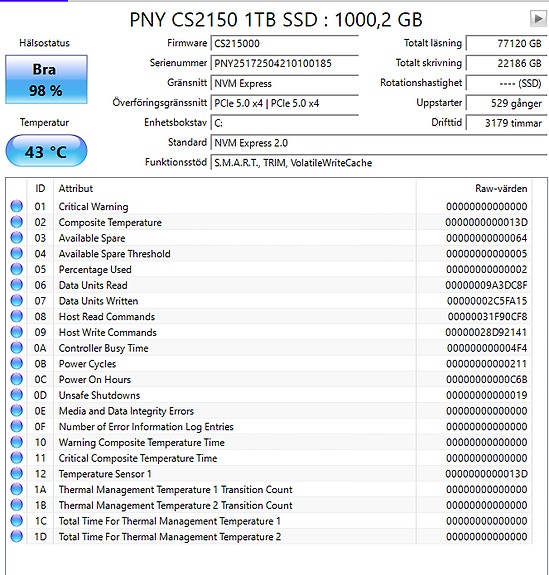Click the status dot for Unsafe Shutdowns
Image resolution: width=549 pixels, height=575 pixels.
coord(17,395)
